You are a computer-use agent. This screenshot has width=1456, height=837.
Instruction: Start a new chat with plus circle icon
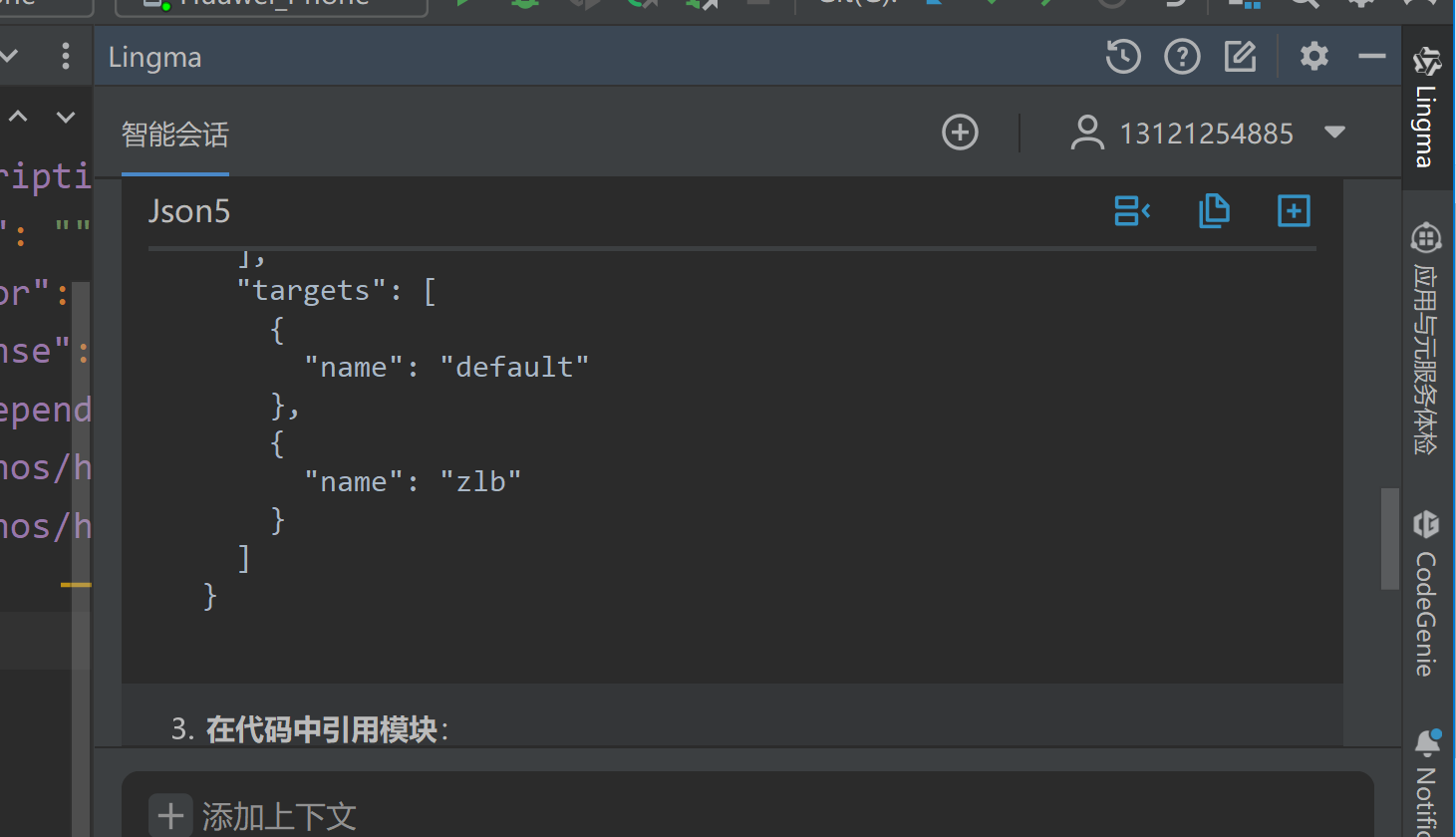[960, 133]
